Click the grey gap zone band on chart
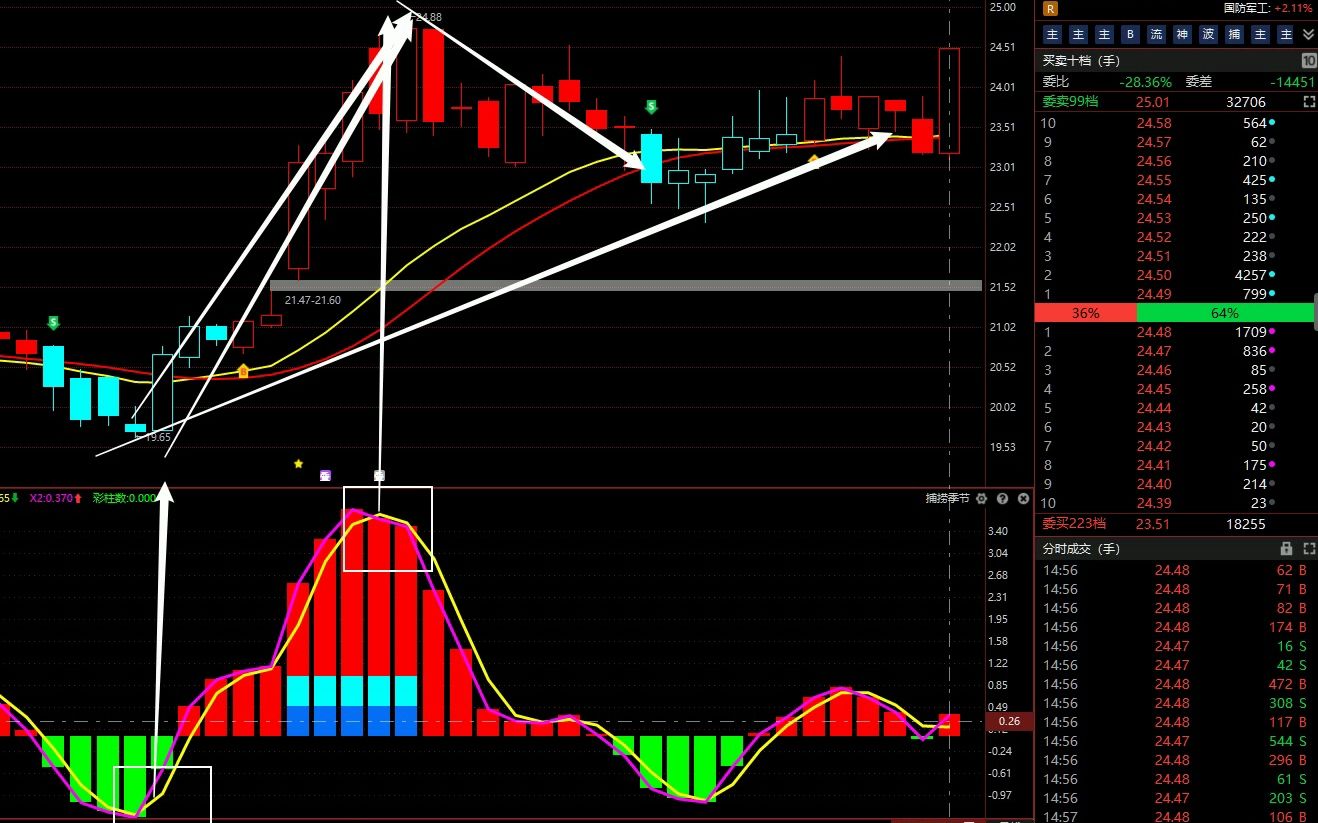Image resolution: width=1318 pixels, height=823 pixels. point(626,286)
